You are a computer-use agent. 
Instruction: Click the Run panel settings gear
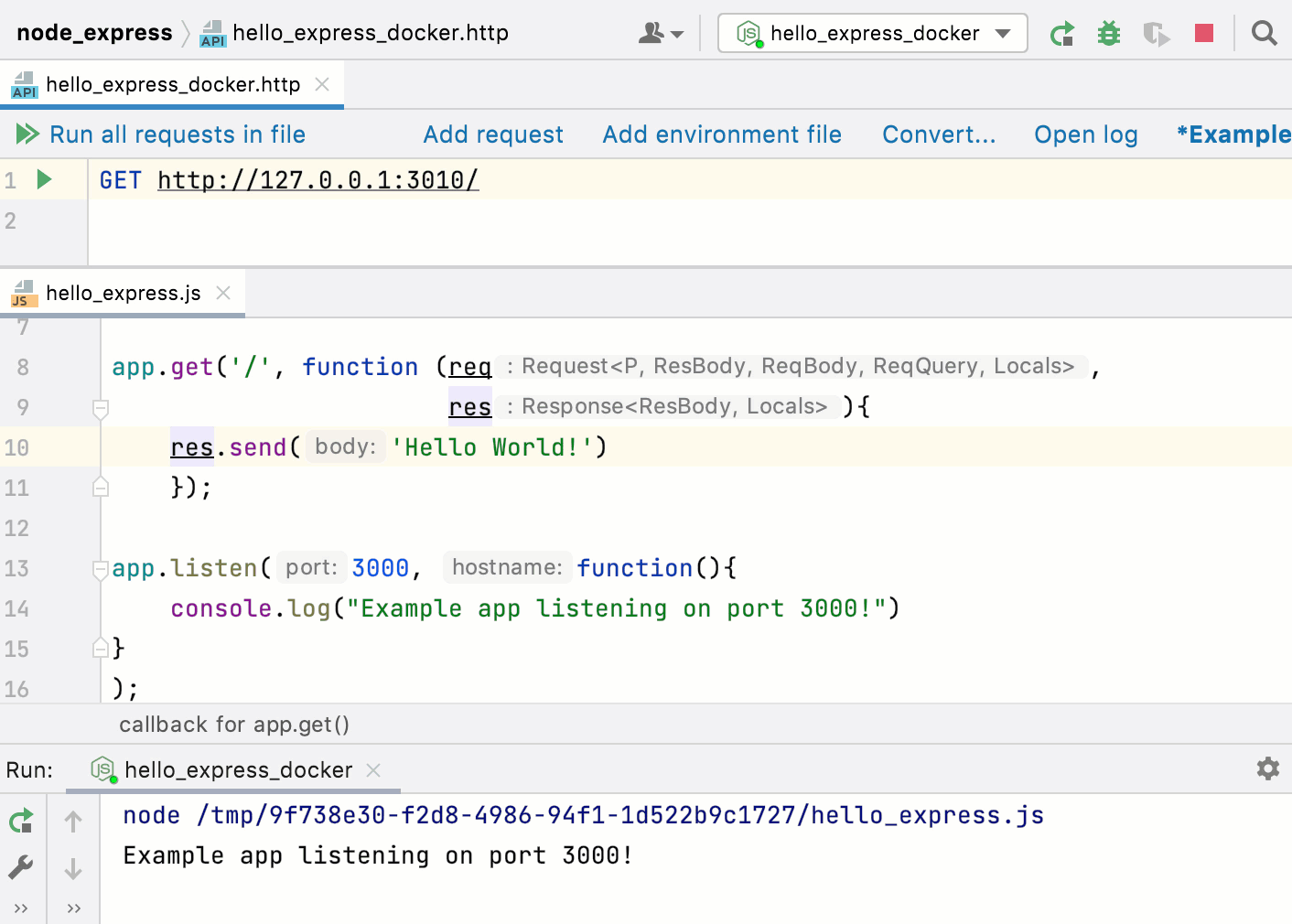pos(1268,769)
